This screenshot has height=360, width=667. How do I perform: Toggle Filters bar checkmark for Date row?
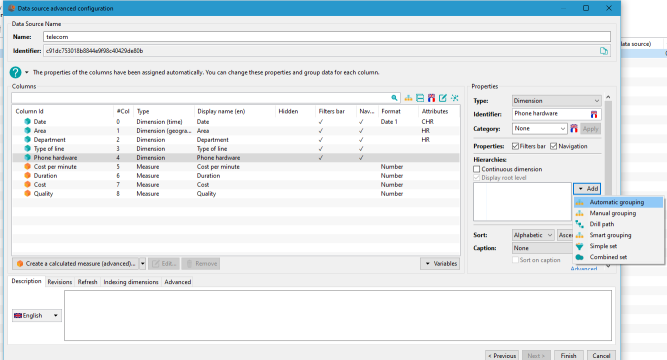(321, 122)
